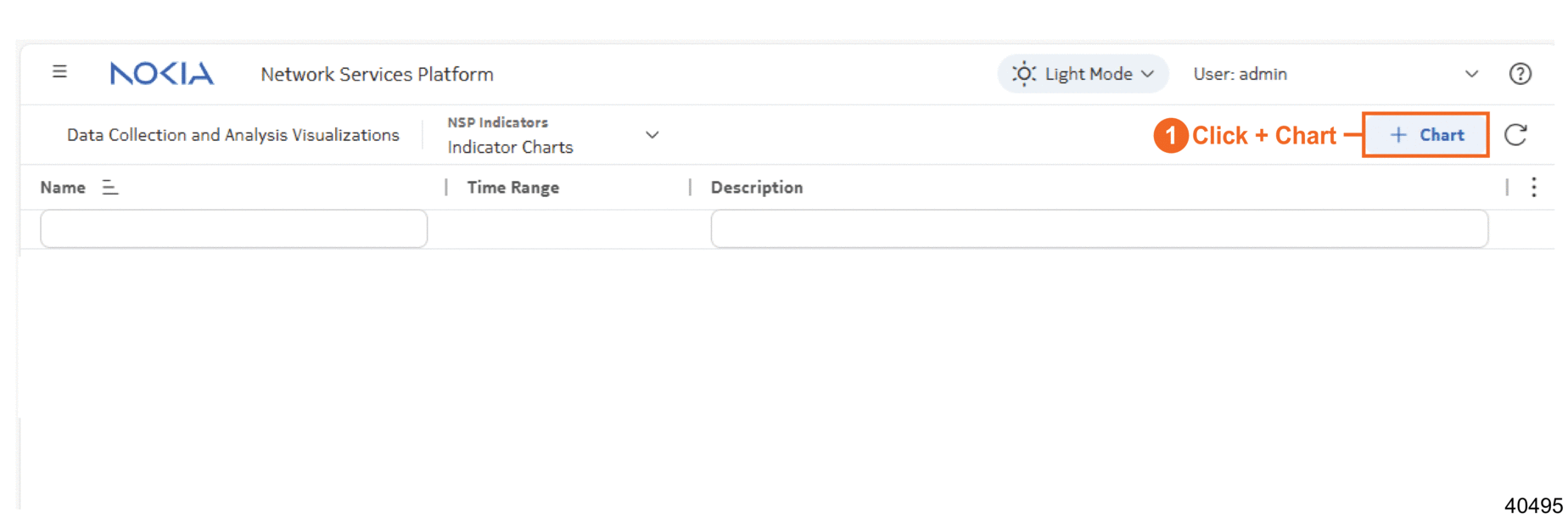Refresh the indicator charts list
The width and height of the screenshot is (1568, 524).
pos(1515,135)
